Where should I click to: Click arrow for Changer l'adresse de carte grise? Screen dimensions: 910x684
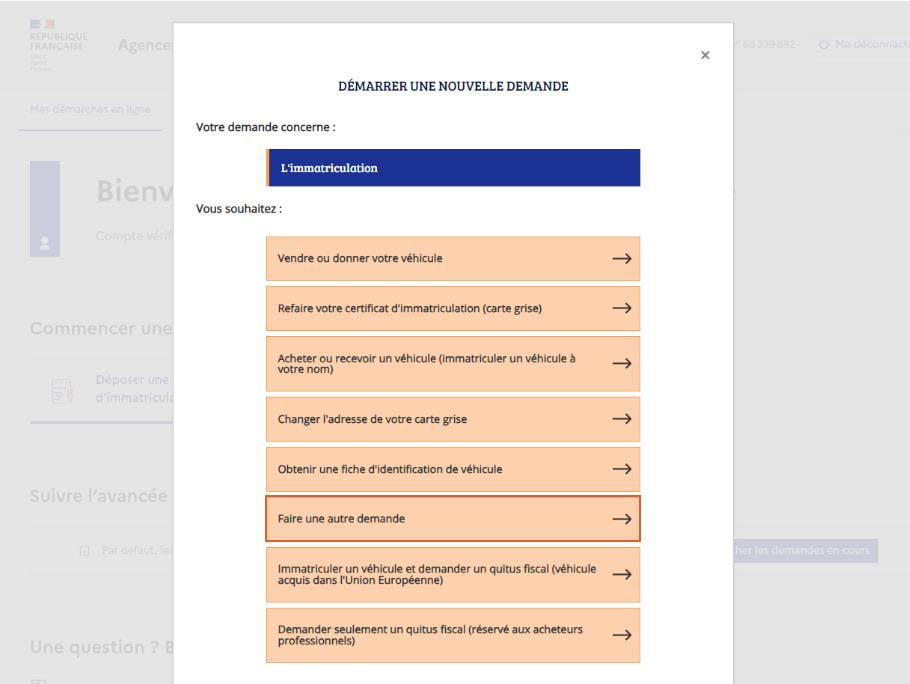(x=622, y=419)
